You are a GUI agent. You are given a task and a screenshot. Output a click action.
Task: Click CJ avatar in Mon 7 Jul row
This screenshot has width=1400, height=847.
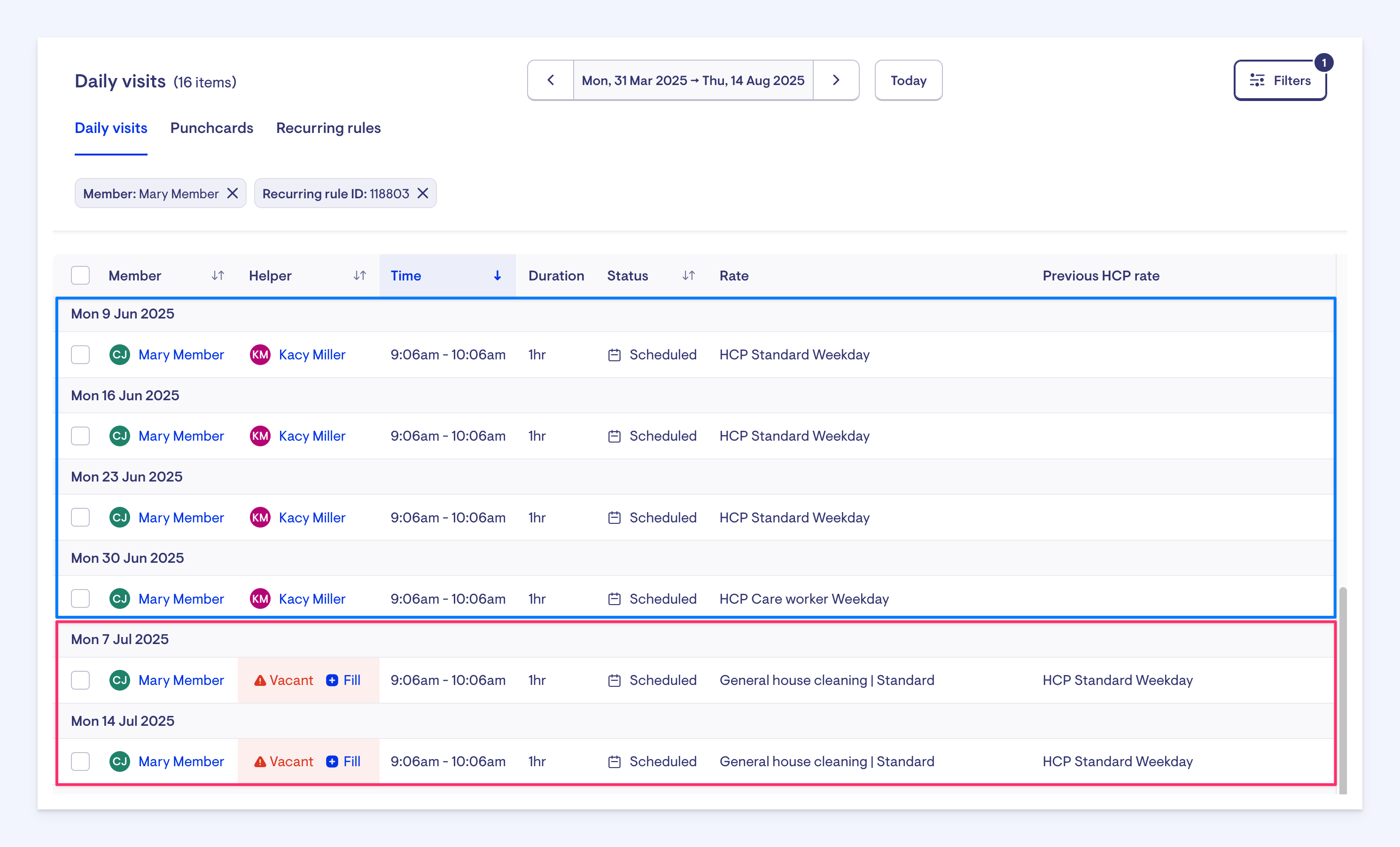coord(119,680)
